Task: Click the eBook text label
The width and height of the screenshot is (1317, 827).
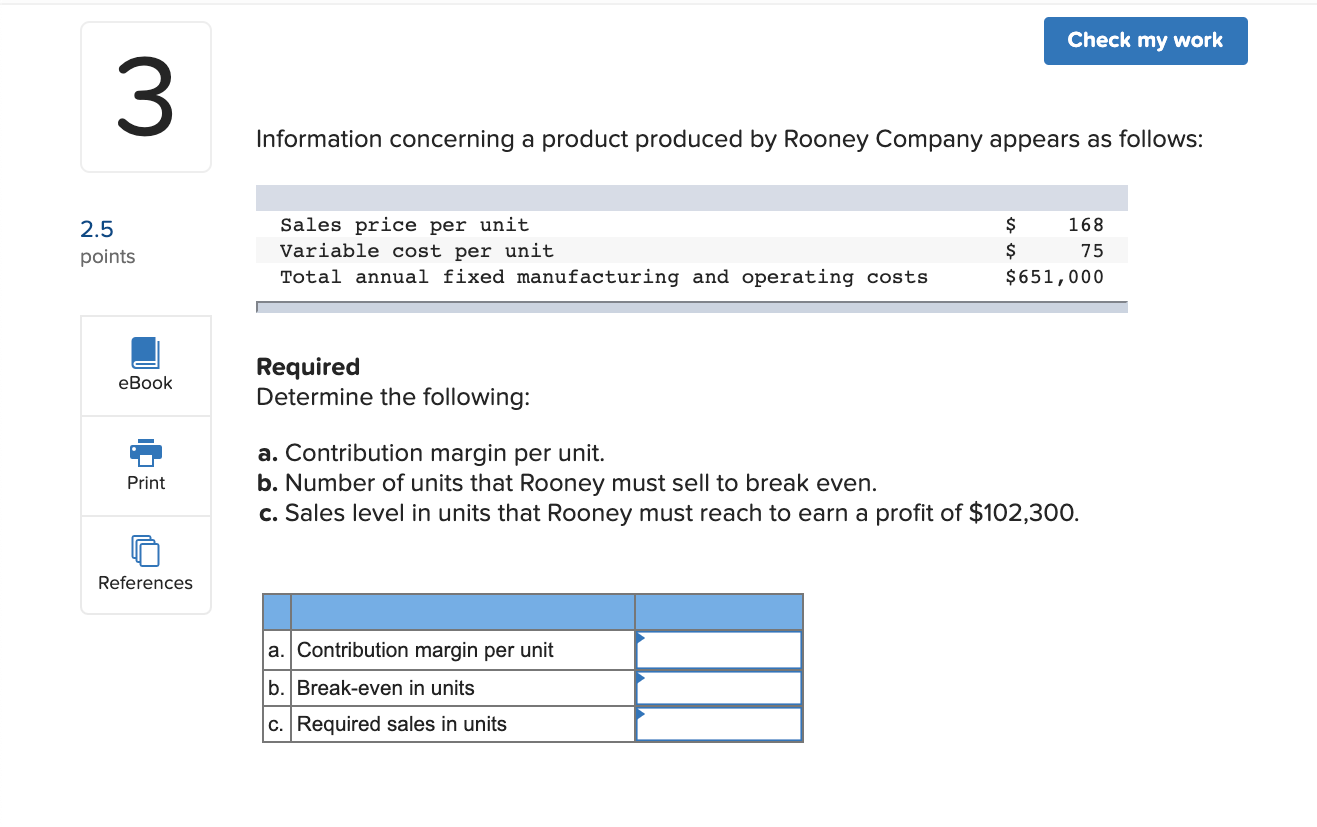Action: (145, 382)
